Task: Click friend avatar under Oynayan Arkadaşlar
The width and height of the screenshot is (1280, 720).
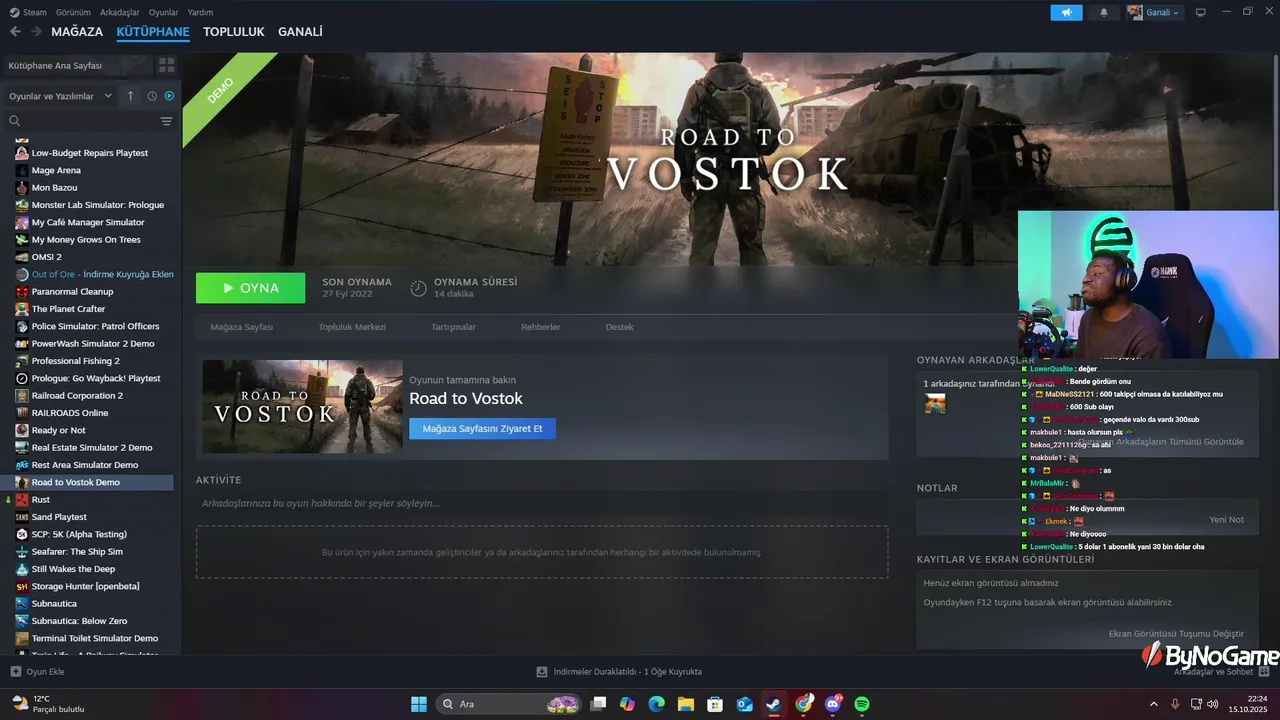Action: click(935, 403)
